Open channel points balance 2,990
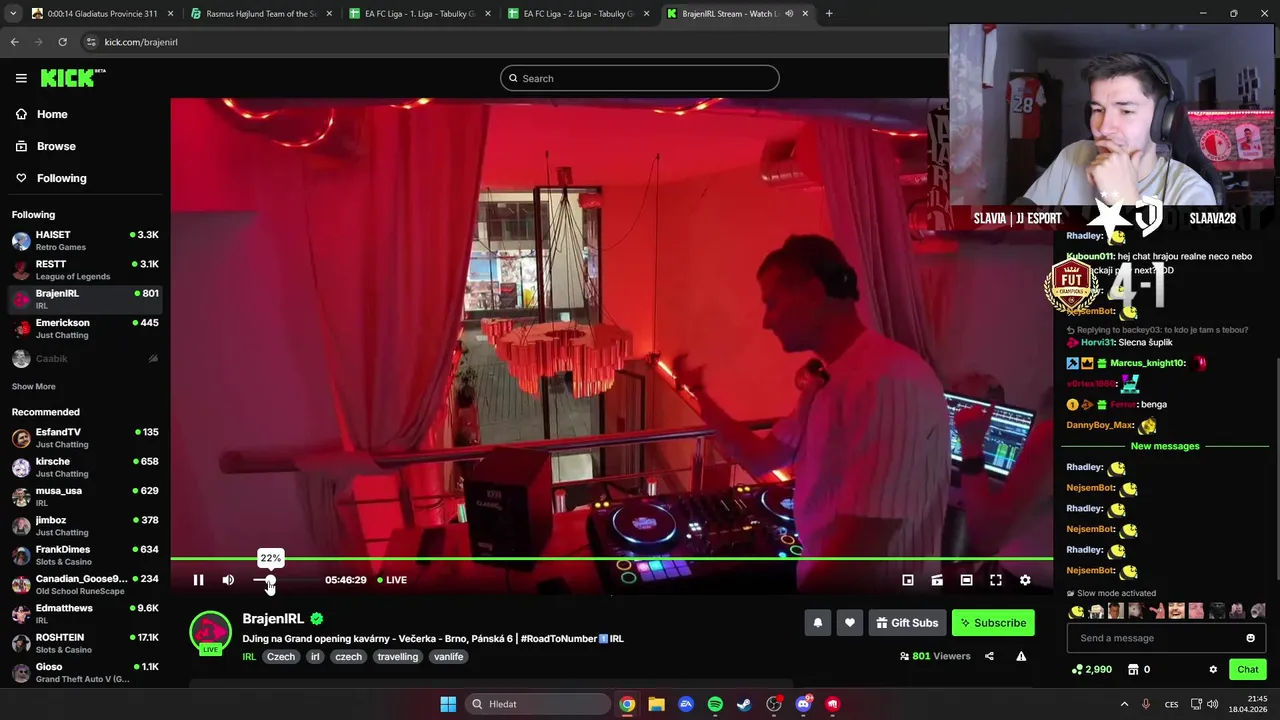Viewport: 1280px width, 720px height. pyautogui.click(x=1091, y=670)
